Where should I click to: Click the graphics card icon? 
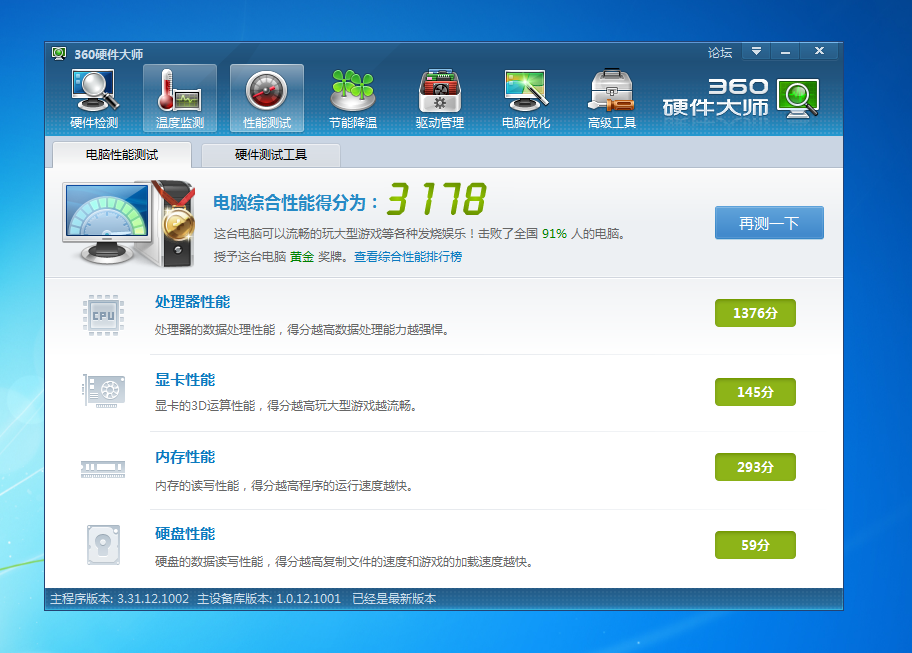(103, 390)
